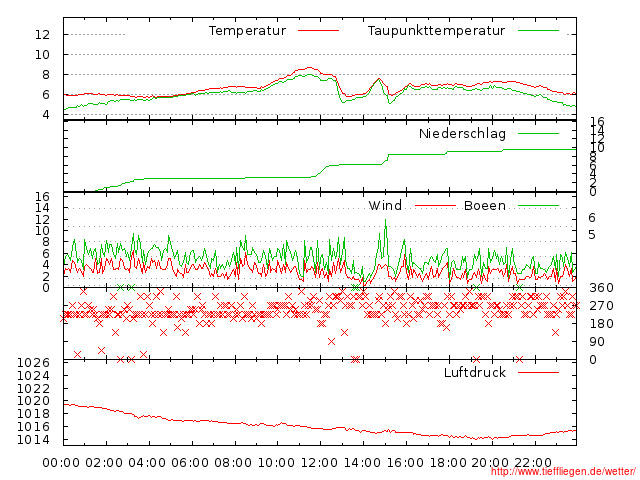The image size is (640, 480).
Task: Click the 360 wind direction axis label
Action: coord(601,288)
